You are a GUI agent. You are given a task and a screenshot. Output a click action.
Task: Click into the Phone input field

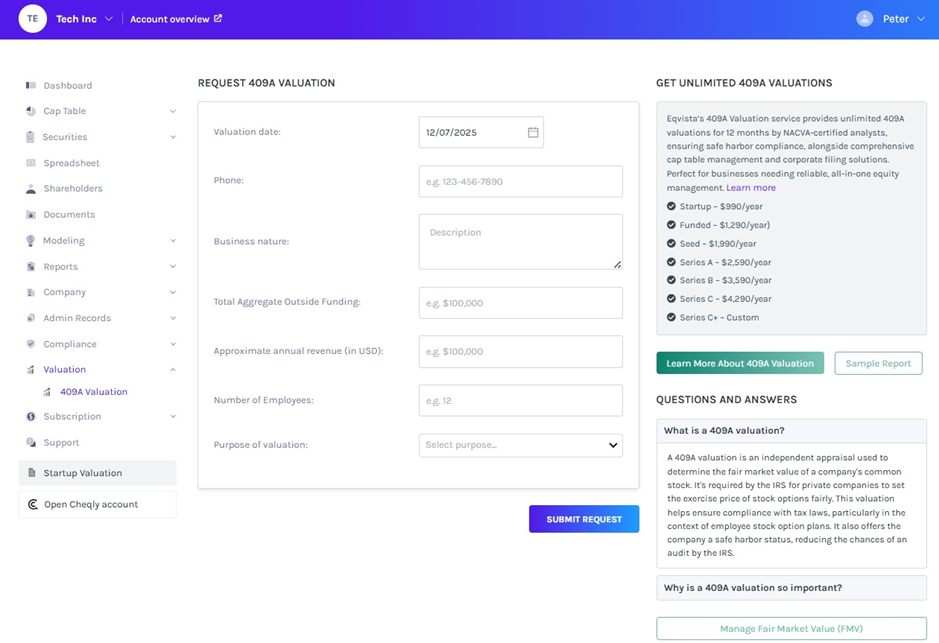coord(520,181)
